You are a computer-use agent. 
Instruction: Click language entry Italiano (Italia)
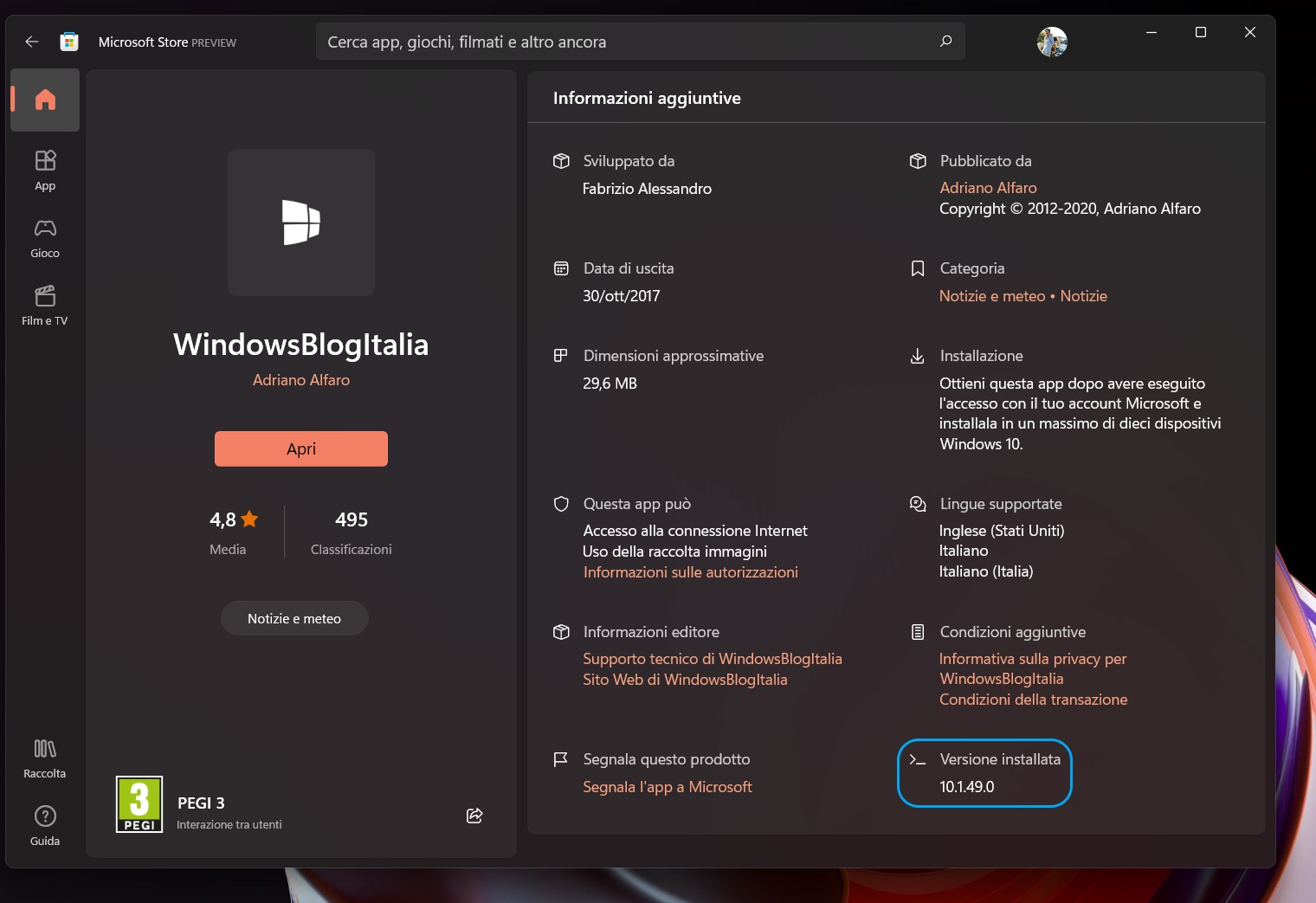[986, 571]
